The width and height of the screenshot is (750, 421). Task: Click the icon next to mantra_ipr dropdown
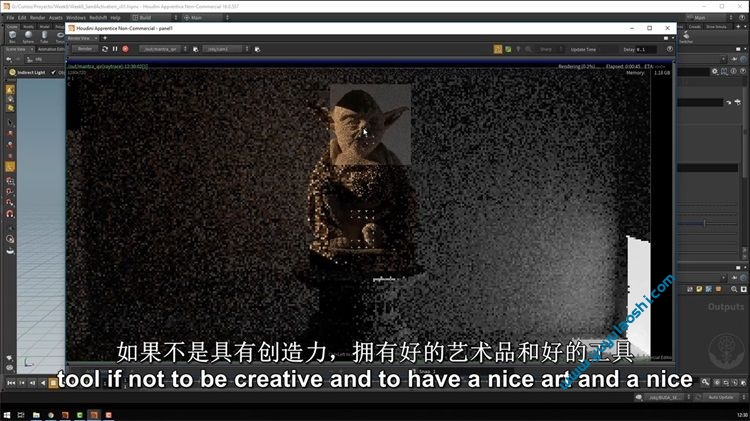tap(195, 49)
